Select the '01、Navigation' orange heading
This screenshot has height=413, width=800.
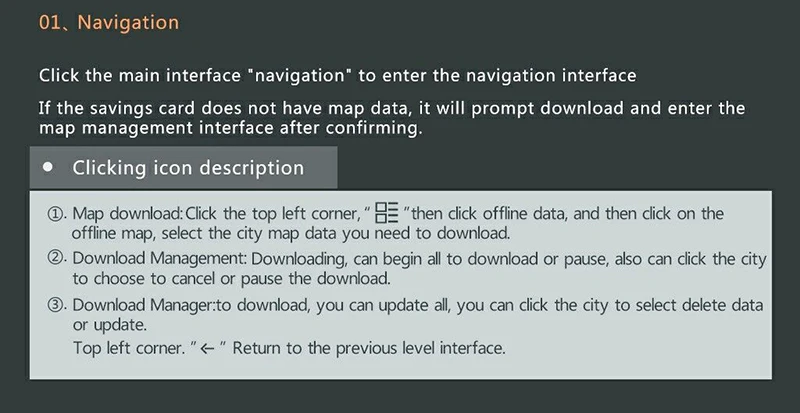coord(109,22)
